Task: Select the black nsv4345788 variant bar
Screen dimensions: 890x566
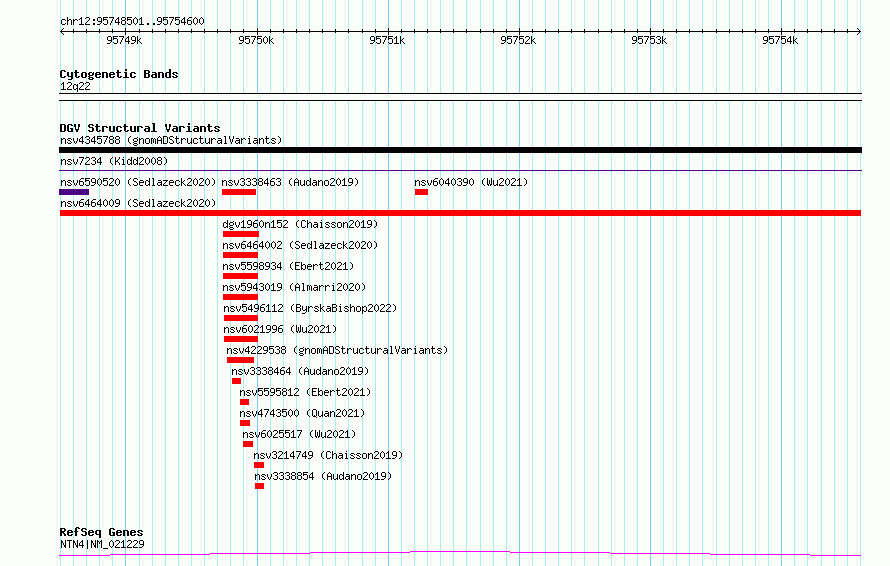Action: [x=460, y=150]
